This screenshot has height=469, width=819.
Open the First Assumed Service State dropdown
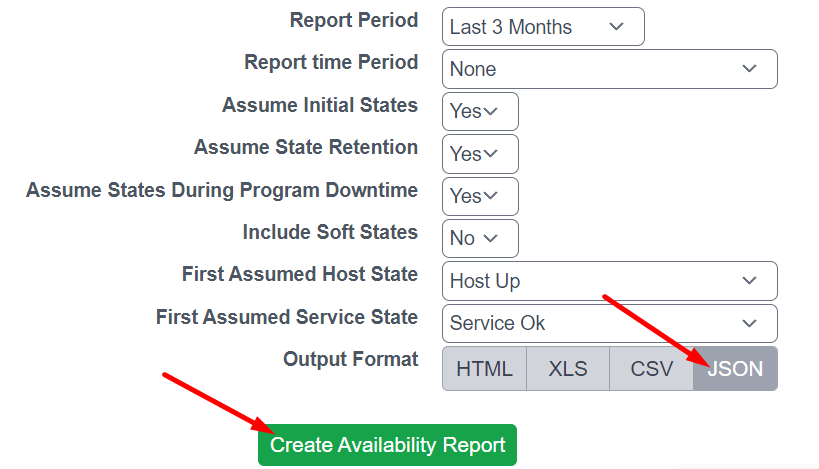click(x=610, y=323)
